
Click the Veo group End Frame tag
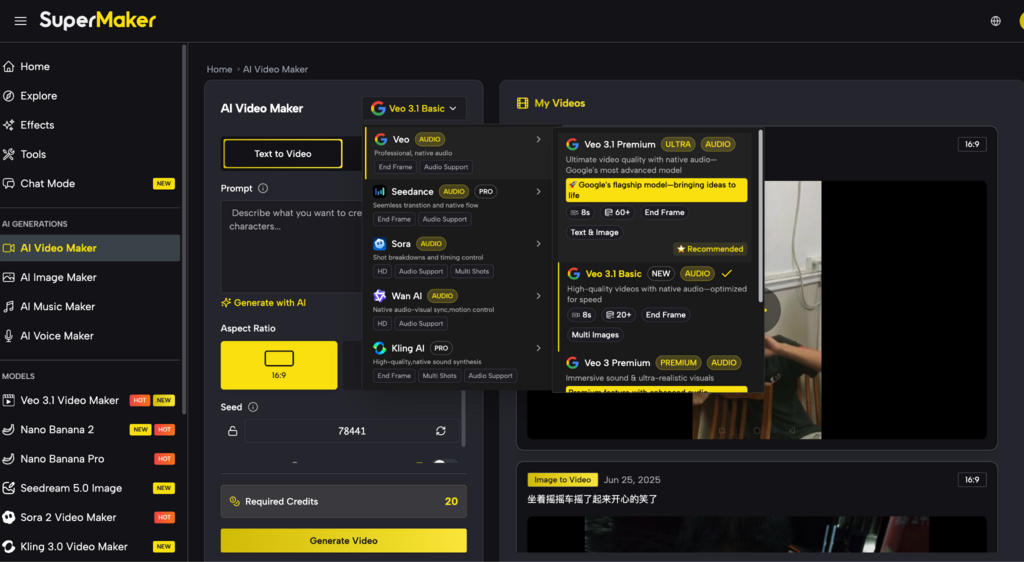pos(396,167)
